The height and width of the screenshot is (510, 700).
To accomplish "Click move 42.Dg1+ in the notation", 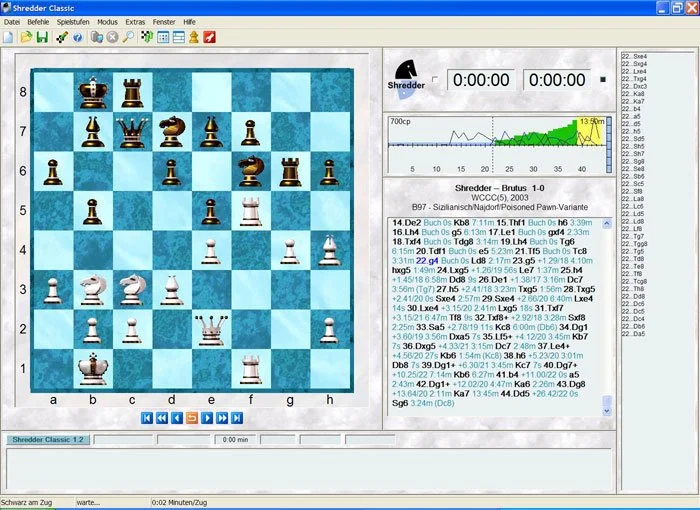I will point(433,384).
